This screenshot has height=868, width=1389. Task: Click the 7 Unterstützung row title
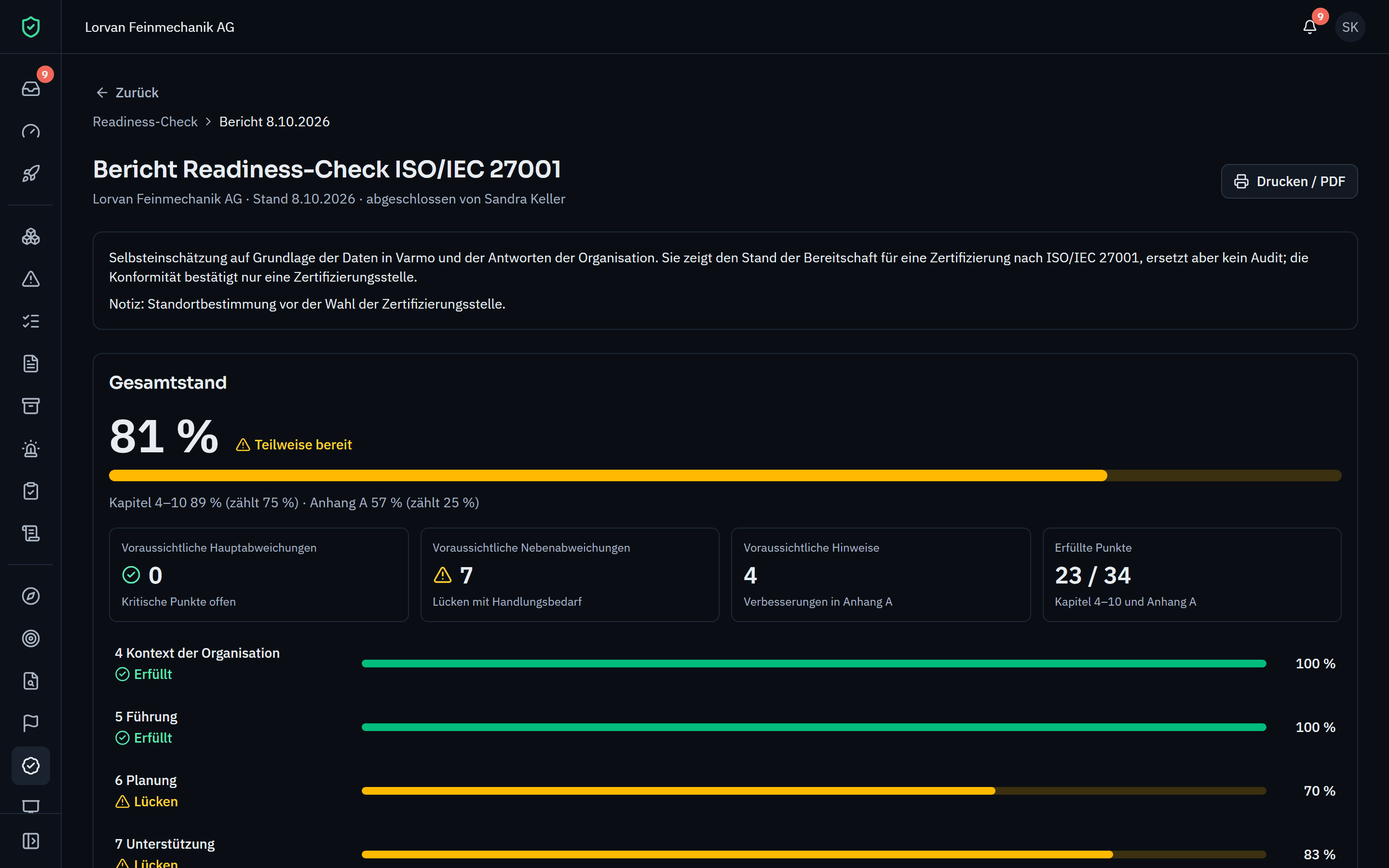coord(165,844)
